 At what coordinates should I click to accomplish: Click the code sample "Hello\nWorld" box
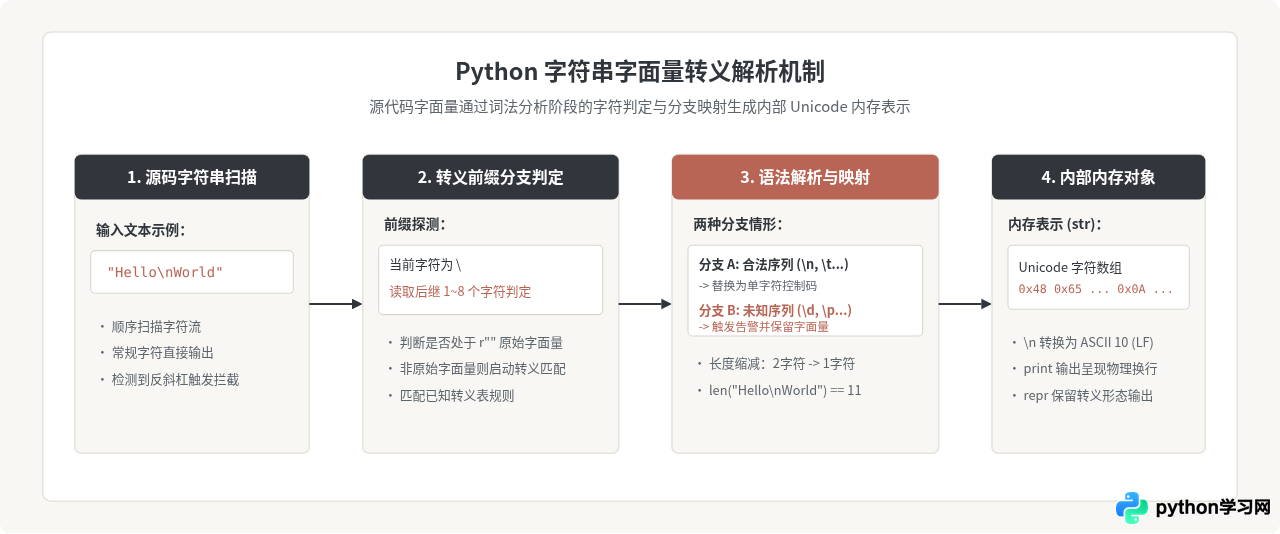pyautogui.click(x=192, y=272)
